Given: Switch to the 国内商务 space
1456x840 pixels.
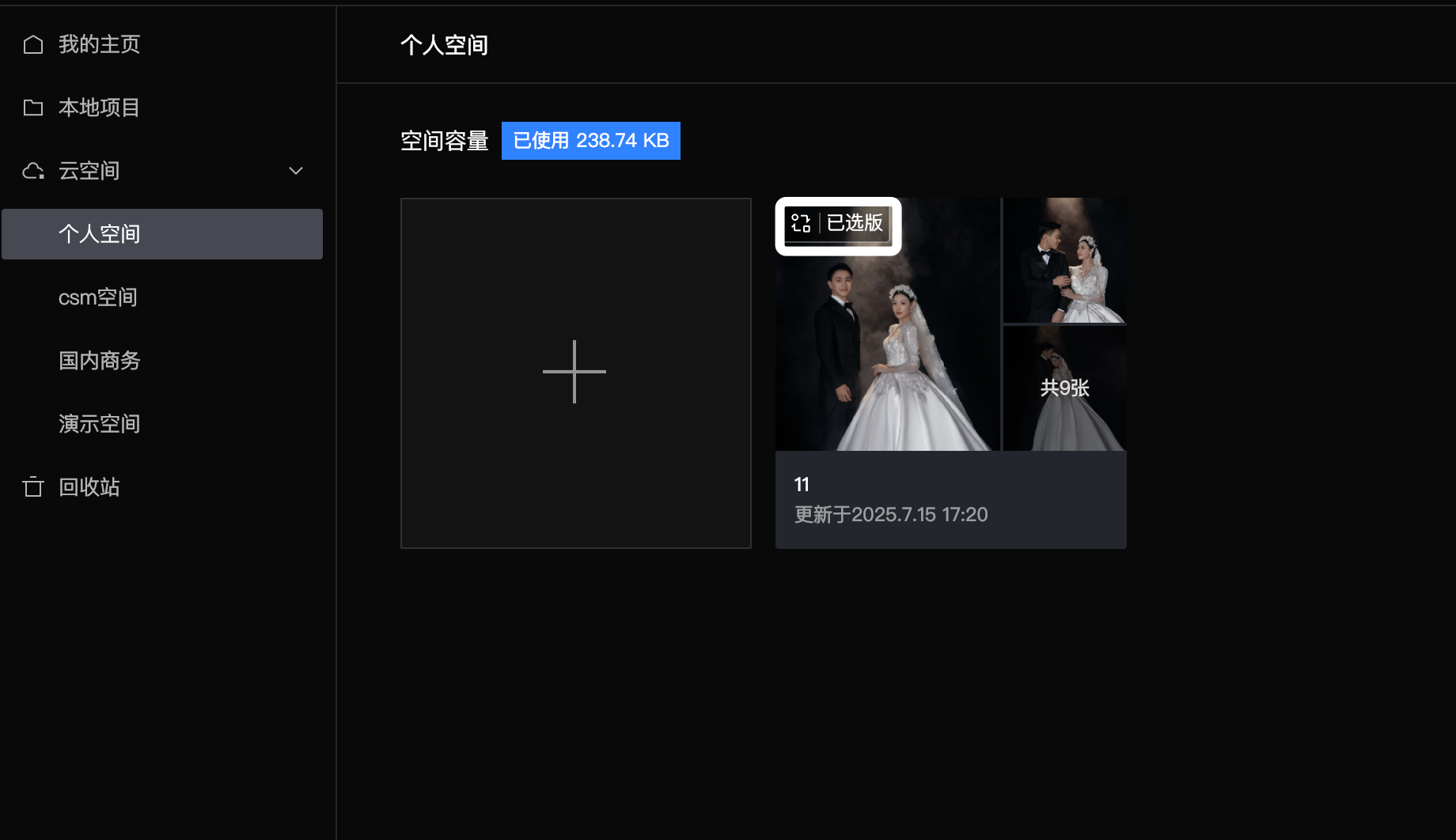Looking at the screenshot, I should click(x=100, y=361).
